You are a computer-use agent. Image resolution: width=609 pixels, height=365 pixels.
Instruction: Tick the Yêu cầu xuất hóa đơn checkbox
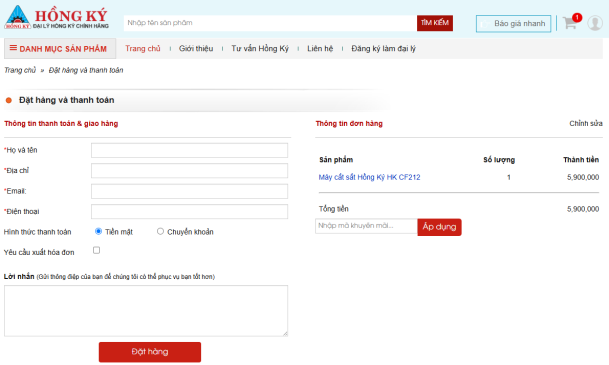coord(96,250)
